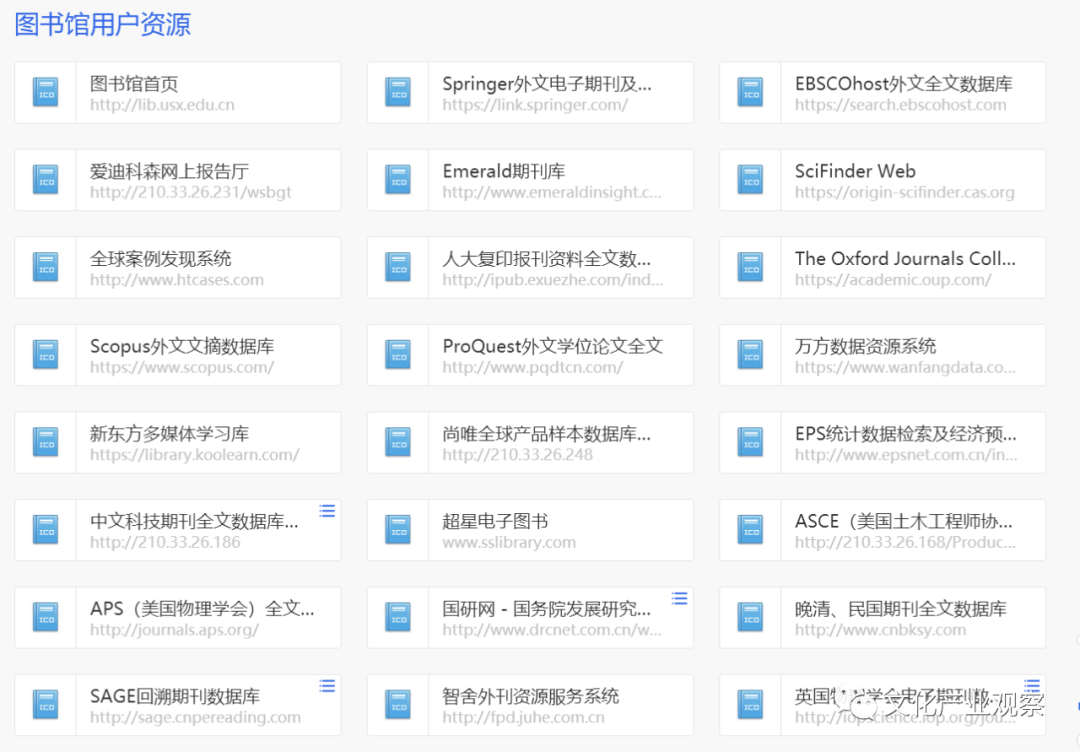Screen dimensions: 1080x752
Task: Click the 新东方多媒体学习库 title
Action: click(x=169, y=434)
